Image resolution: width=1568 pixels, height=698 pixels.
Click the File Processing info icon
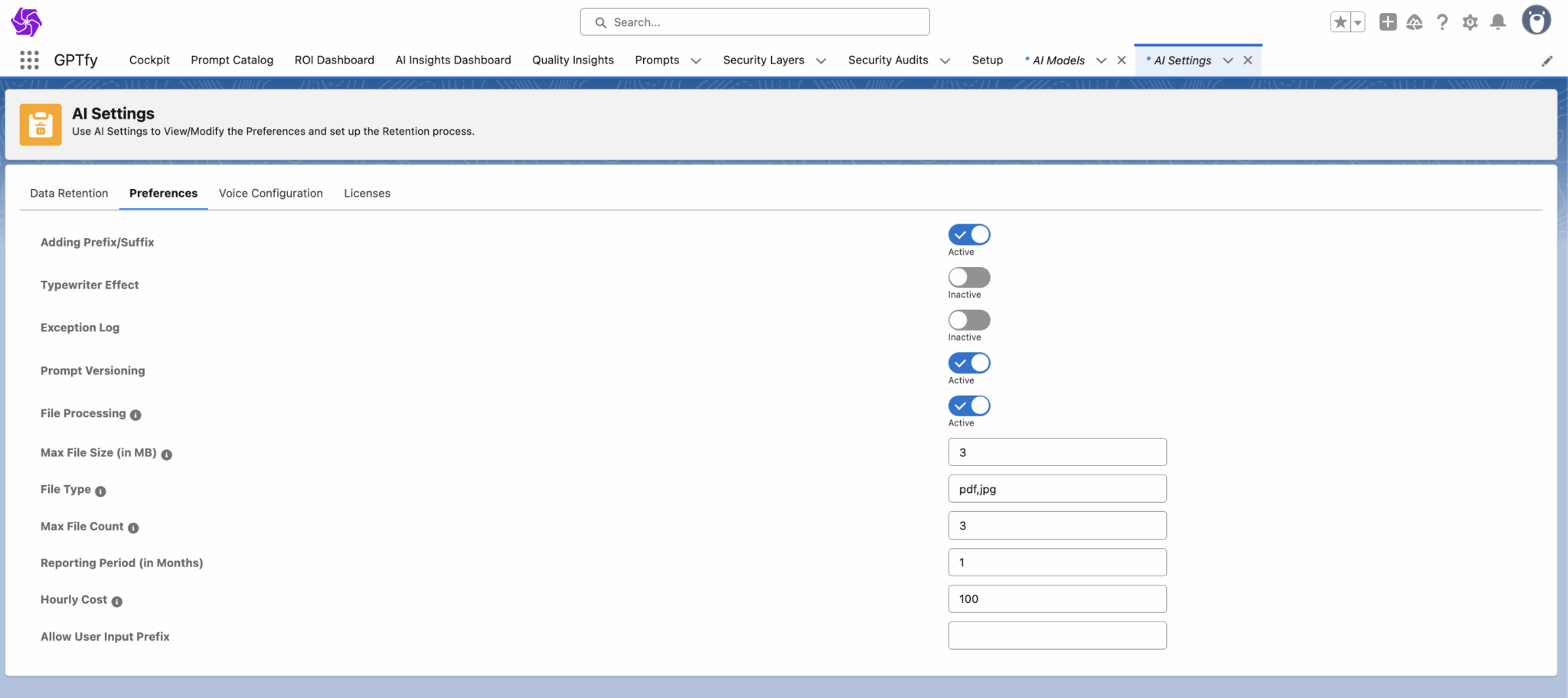(136, 415)
